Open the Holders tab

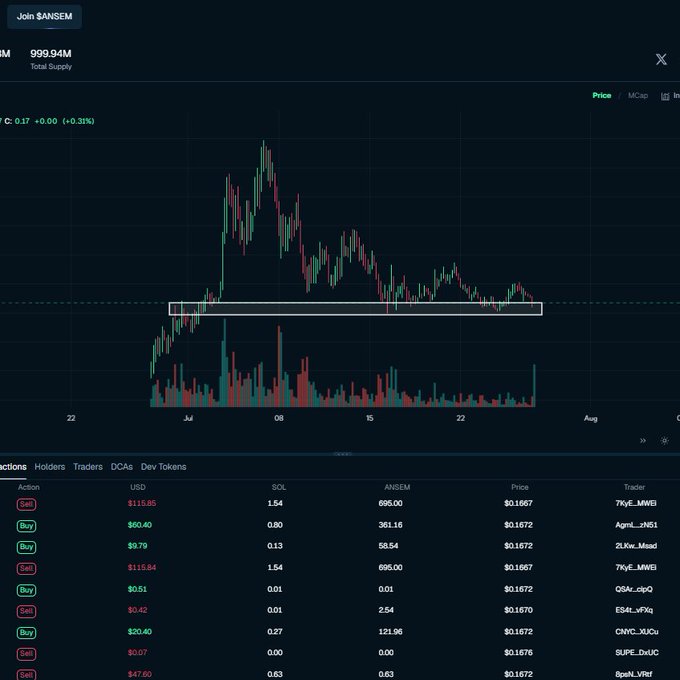click(x=50, y=467)
